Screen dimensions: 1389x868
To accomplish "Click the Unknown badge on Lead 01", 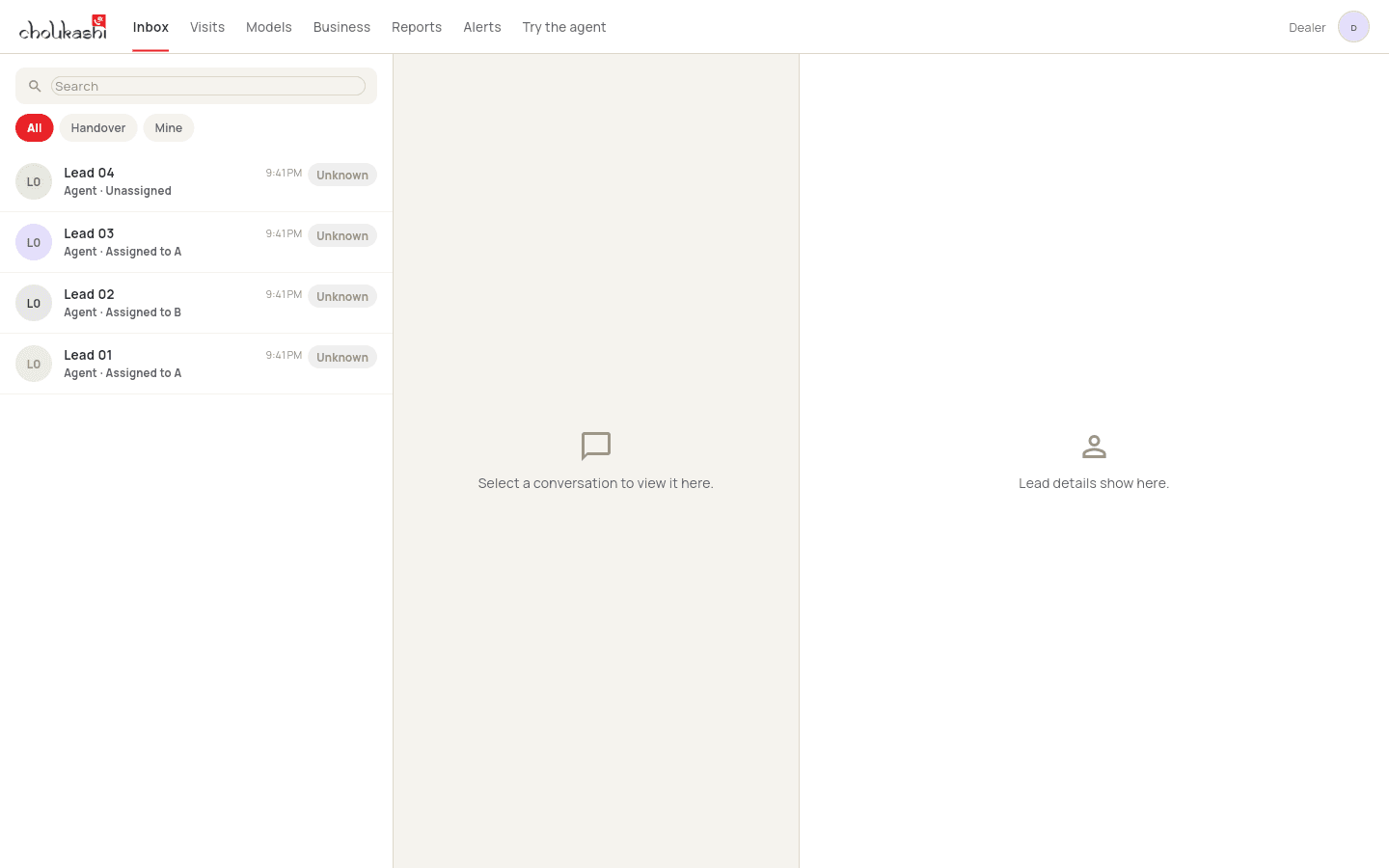I will [x=342, y=357].
